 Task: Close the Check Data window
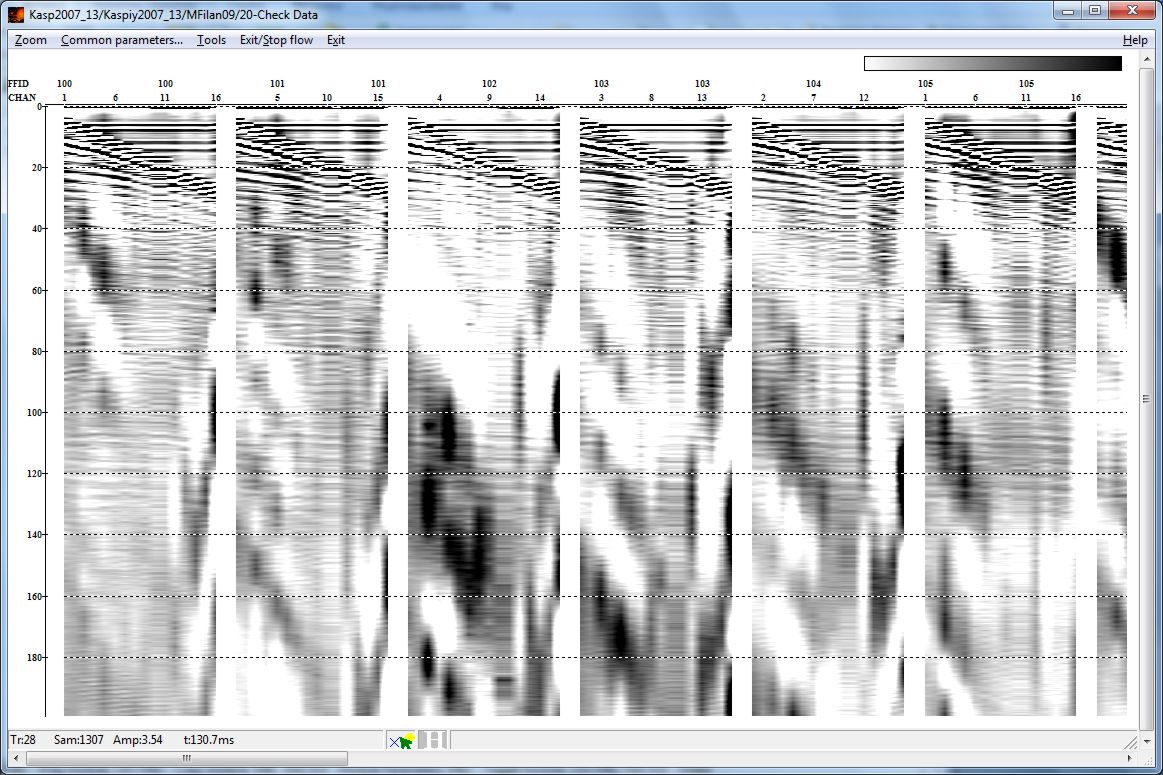pyautogui.click(x=1133, y=11)
